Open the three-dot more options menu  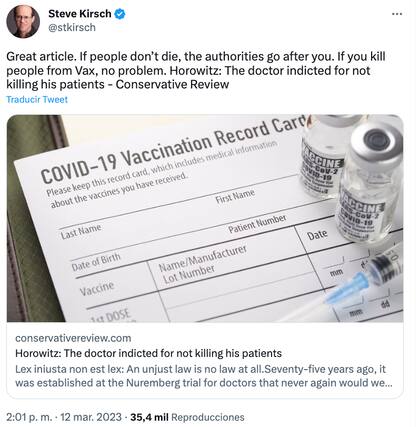[x=397, y=14]
